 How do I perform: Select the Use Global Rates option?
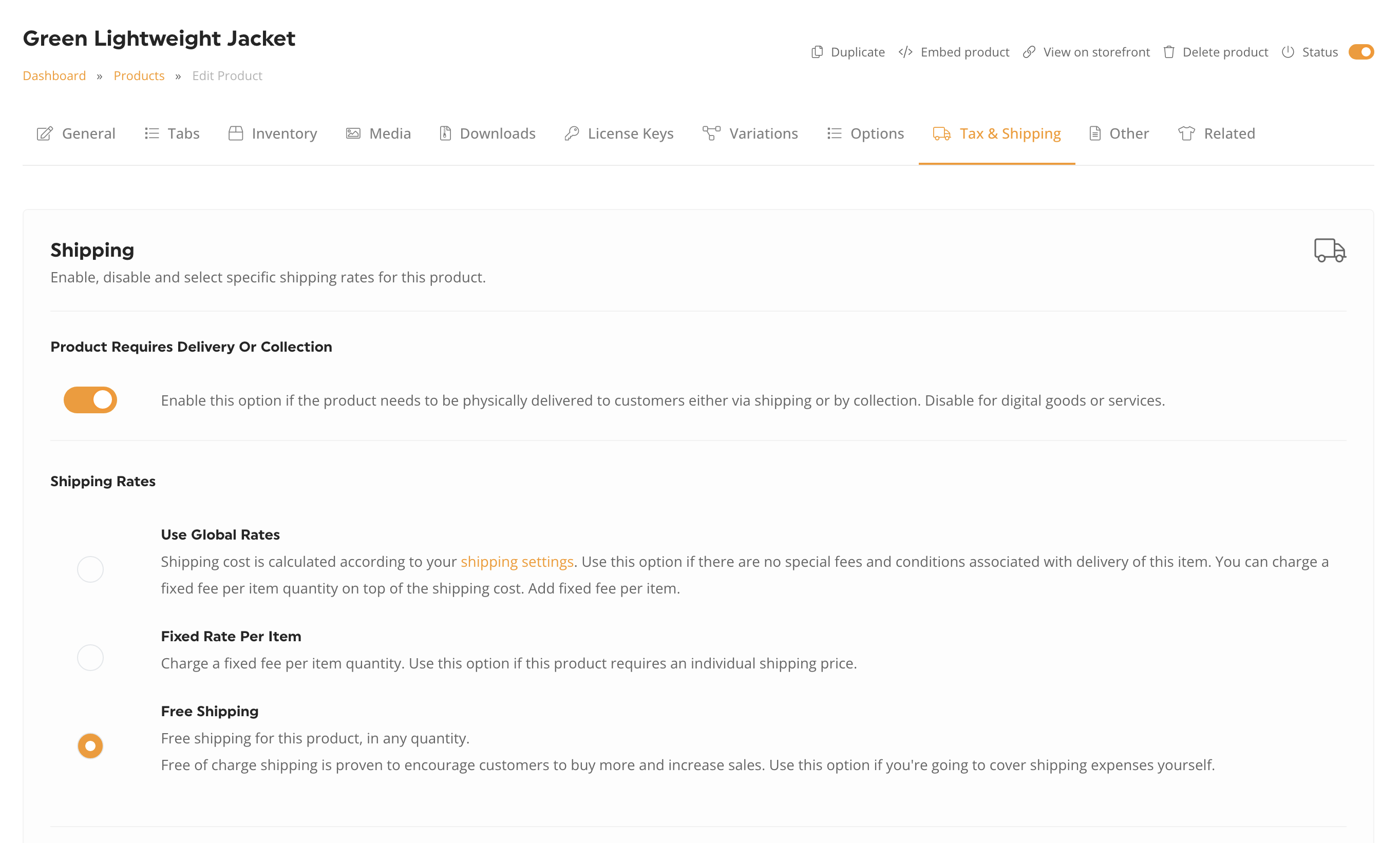[x=90, y=569]
